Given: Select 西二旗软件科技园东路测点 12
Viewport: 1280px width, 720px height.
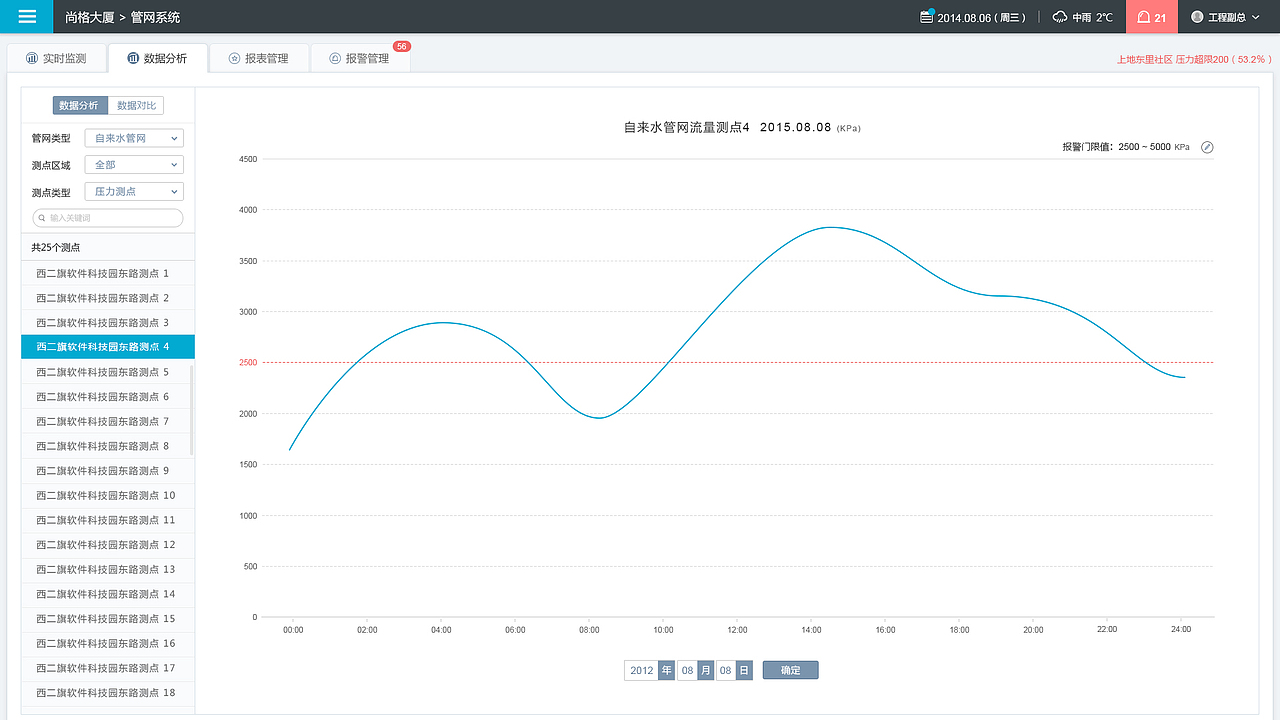Looking at the screenshot, I should coord(108,545).
